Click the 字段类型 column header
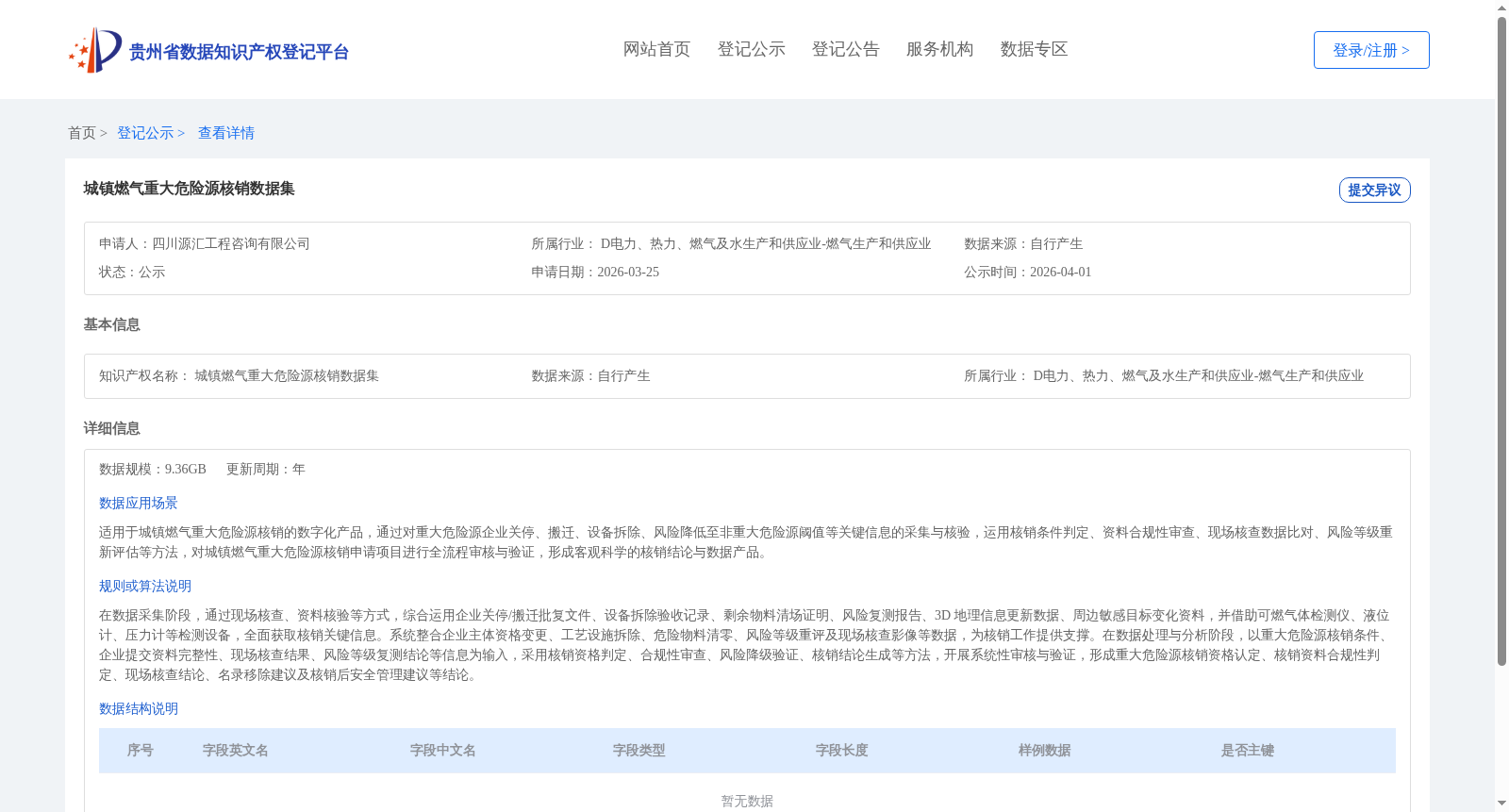The image size is (1509, 812). pos(639,751)
